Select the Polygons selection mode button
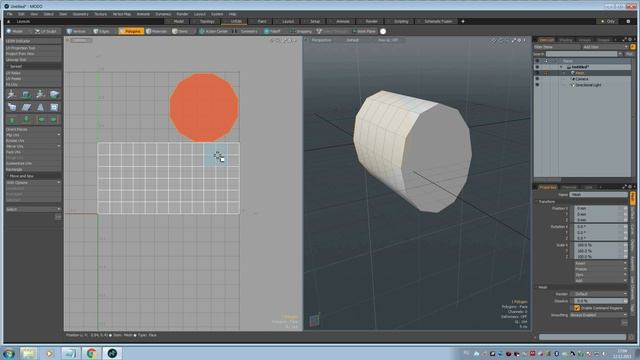The width and height of the screenshot is (640, 360). 131,31
